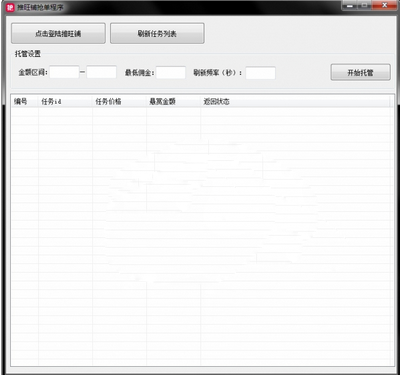Select the 悬赏金额 column header
Viewport: 400px width, 375px height.
coord(173,102)
